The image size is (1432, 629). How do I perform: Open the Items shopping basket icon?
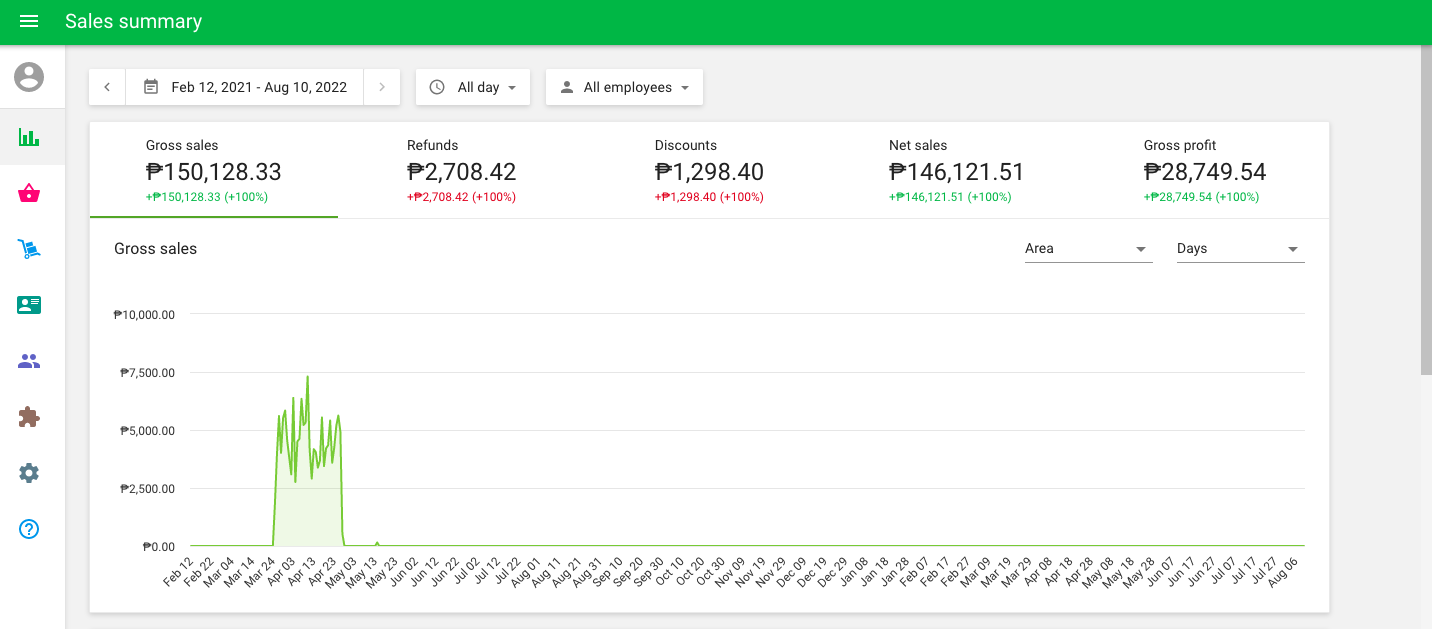point(29,193)
